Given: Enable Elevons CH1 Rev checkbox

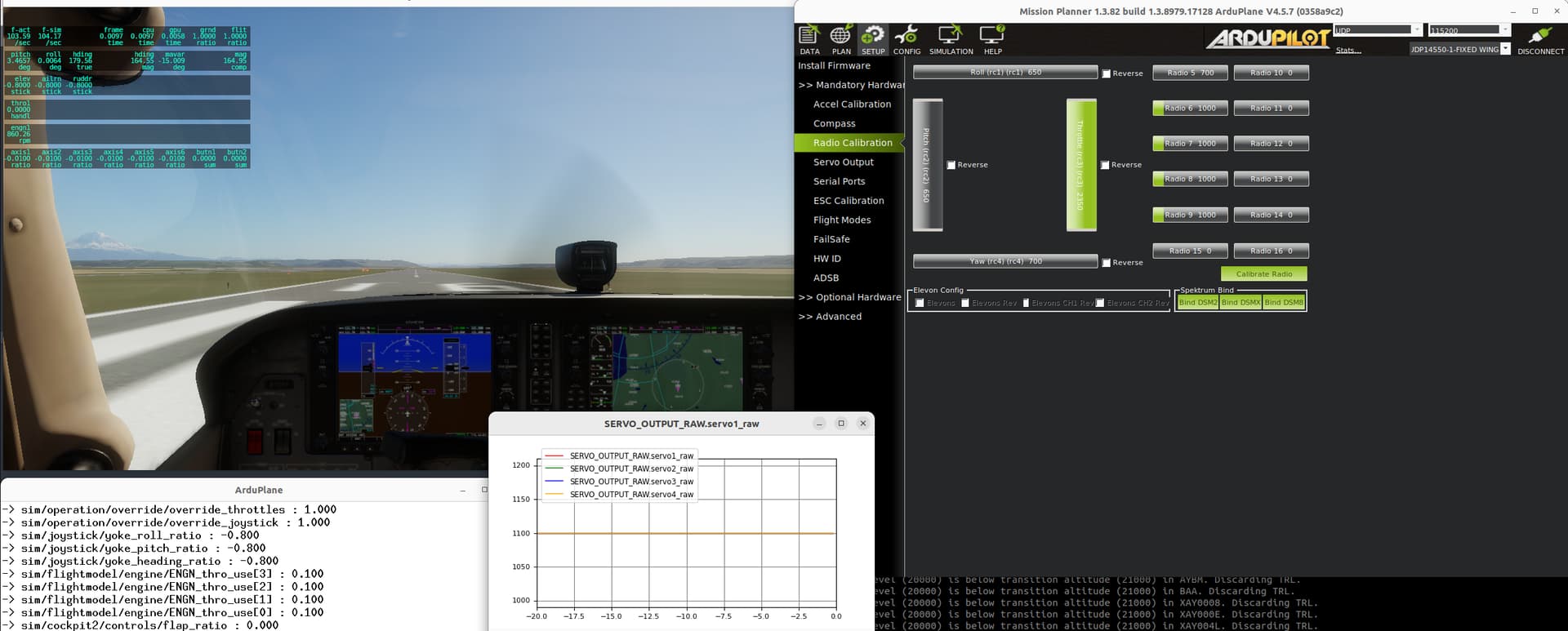Looking at the screenshot, I should tap(1026, 303).
